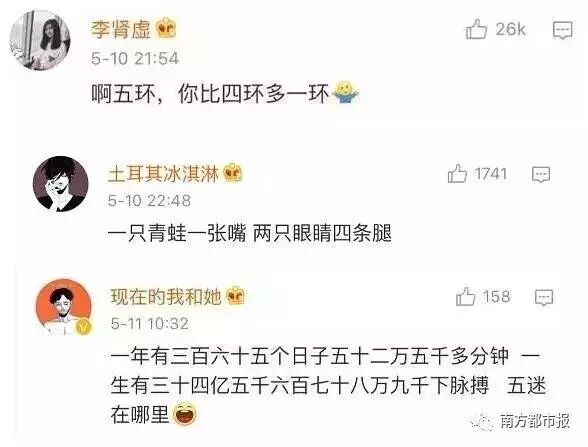The image size is (588, 447).
Task: Open 现在的我和她's orange avatar
Action: (63, 307)
